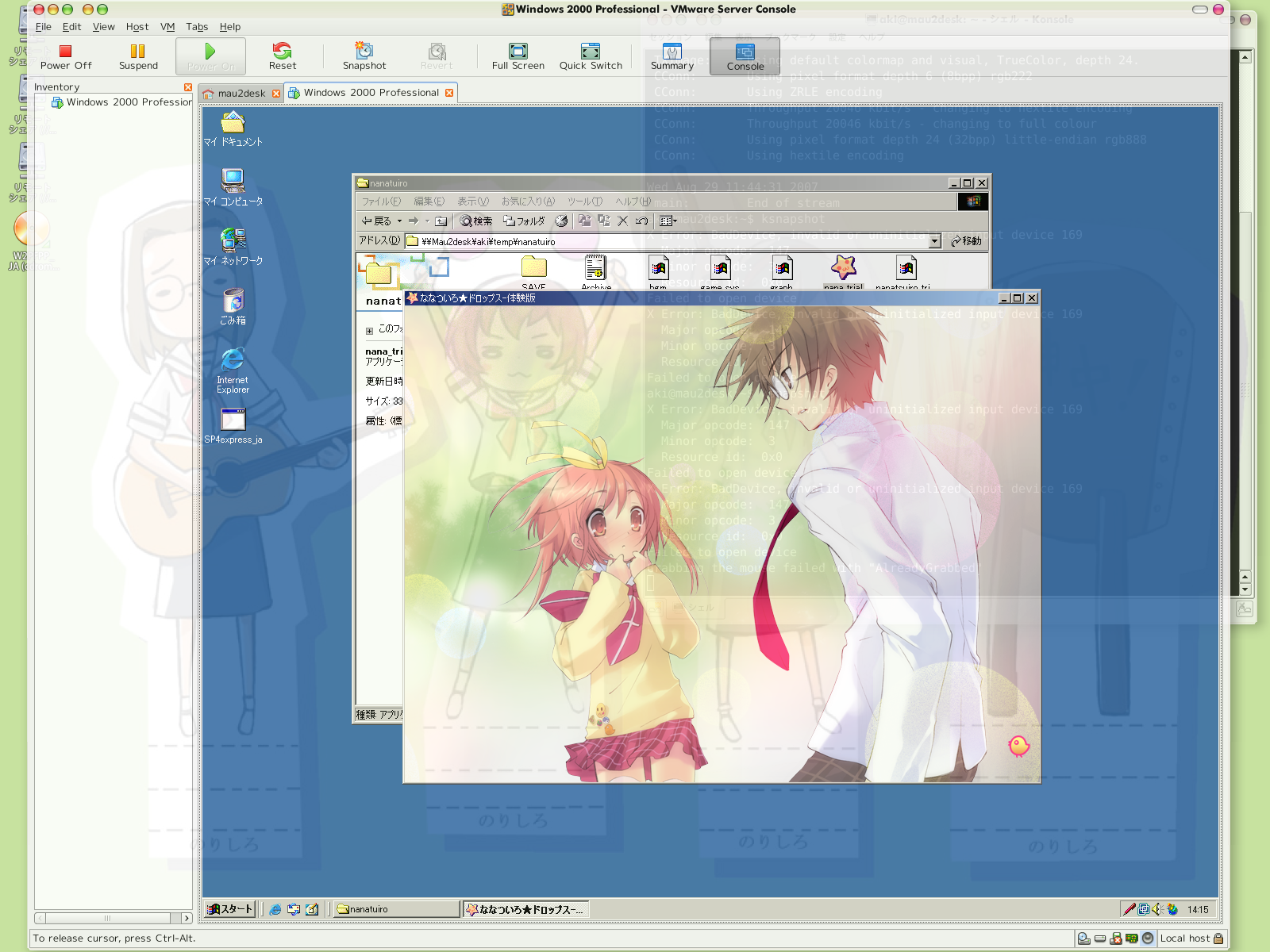Close the Windows 2000 Professional tab

pyautogui.click(x=449, y=93)
